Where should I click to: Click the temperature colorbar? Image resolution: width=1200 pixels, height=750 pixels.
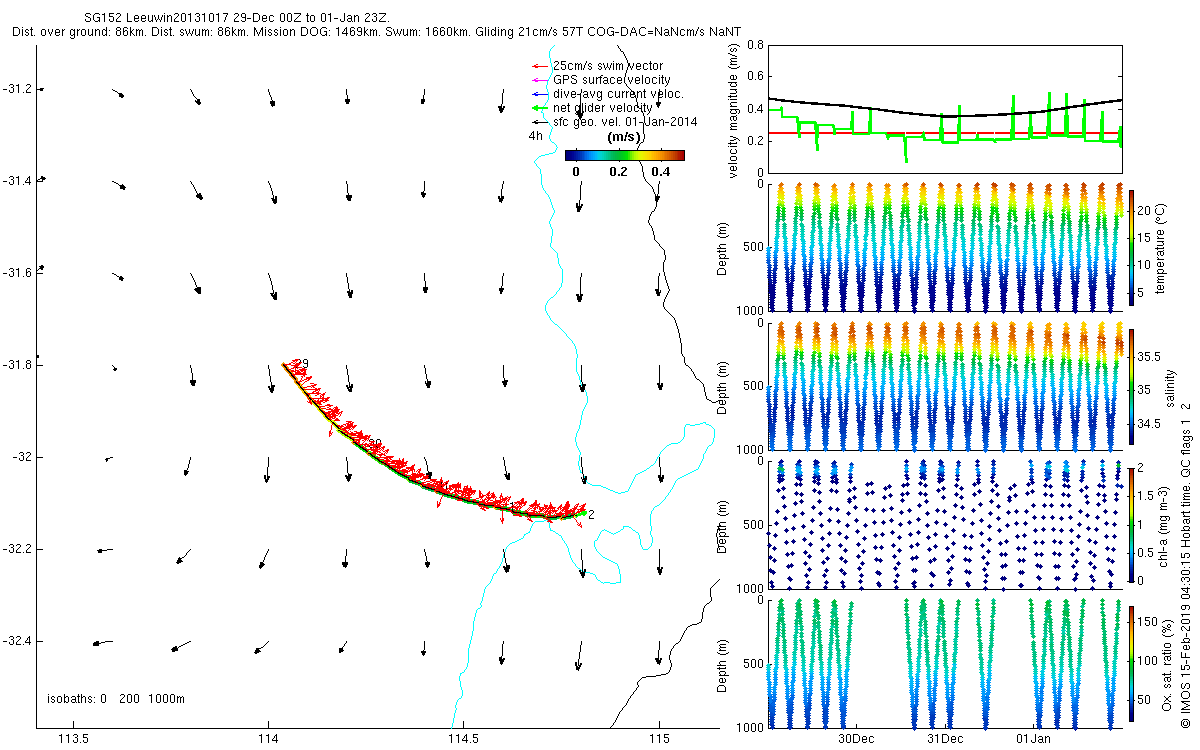[x=1132, y=246]
